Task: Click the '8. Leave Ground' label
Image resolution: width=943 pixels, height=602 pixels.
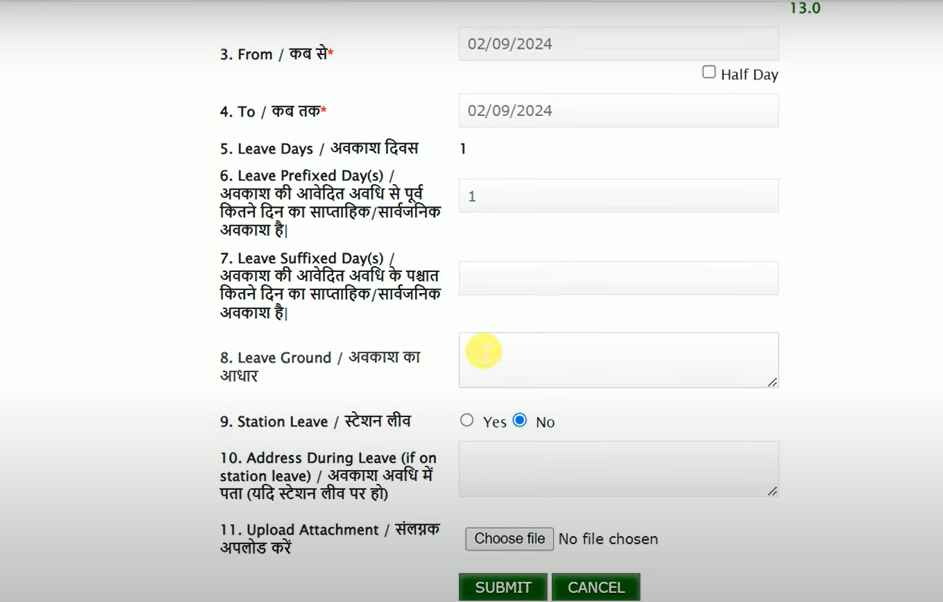Action: click(x=320, y=366)
